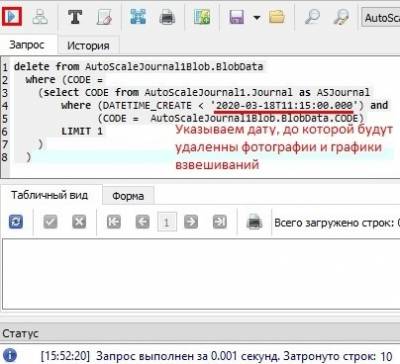Click the green table export icon
The width and height of the screenshot is (400, 364).
202,16
